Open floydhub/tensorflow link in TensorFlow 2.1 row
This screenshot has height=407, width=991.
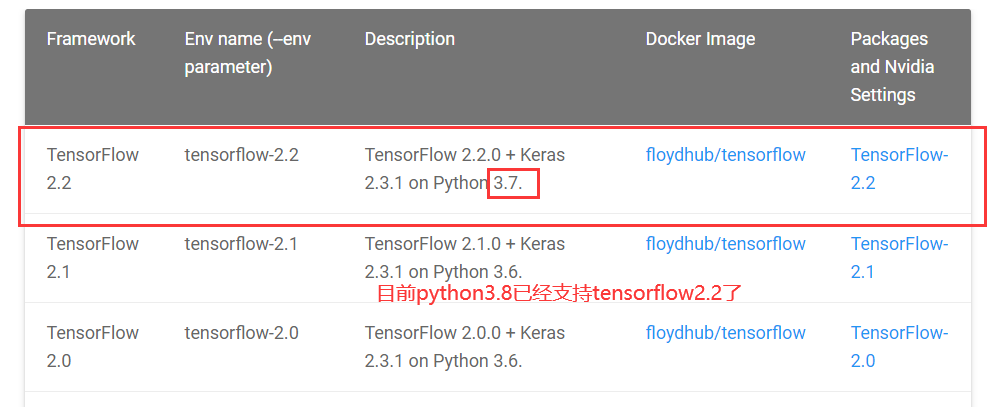point(725,244)
